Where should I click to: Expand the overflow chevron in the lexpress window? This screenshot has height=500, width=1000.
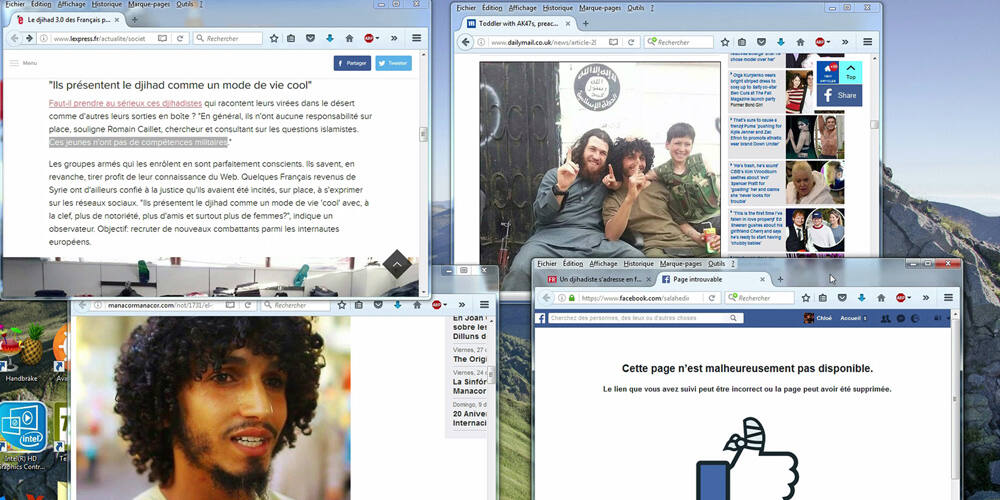click(x=393, y=38)
